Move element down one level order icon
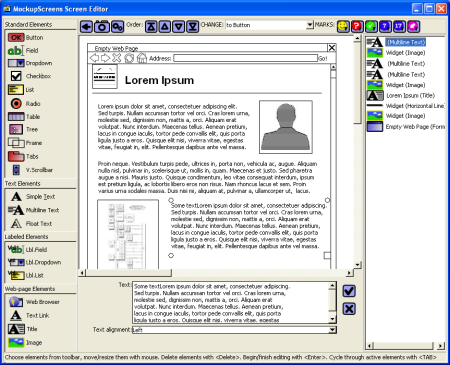The width and height of the screenshot is (450, 365). (x=179, y=26)
